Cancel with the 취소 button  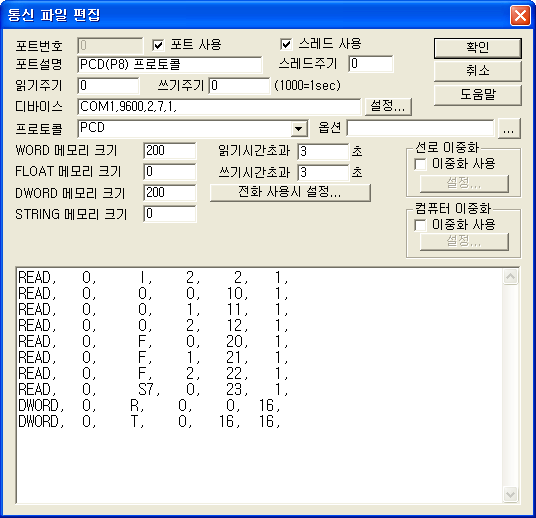pyautogui.click(x=478, y=71)
